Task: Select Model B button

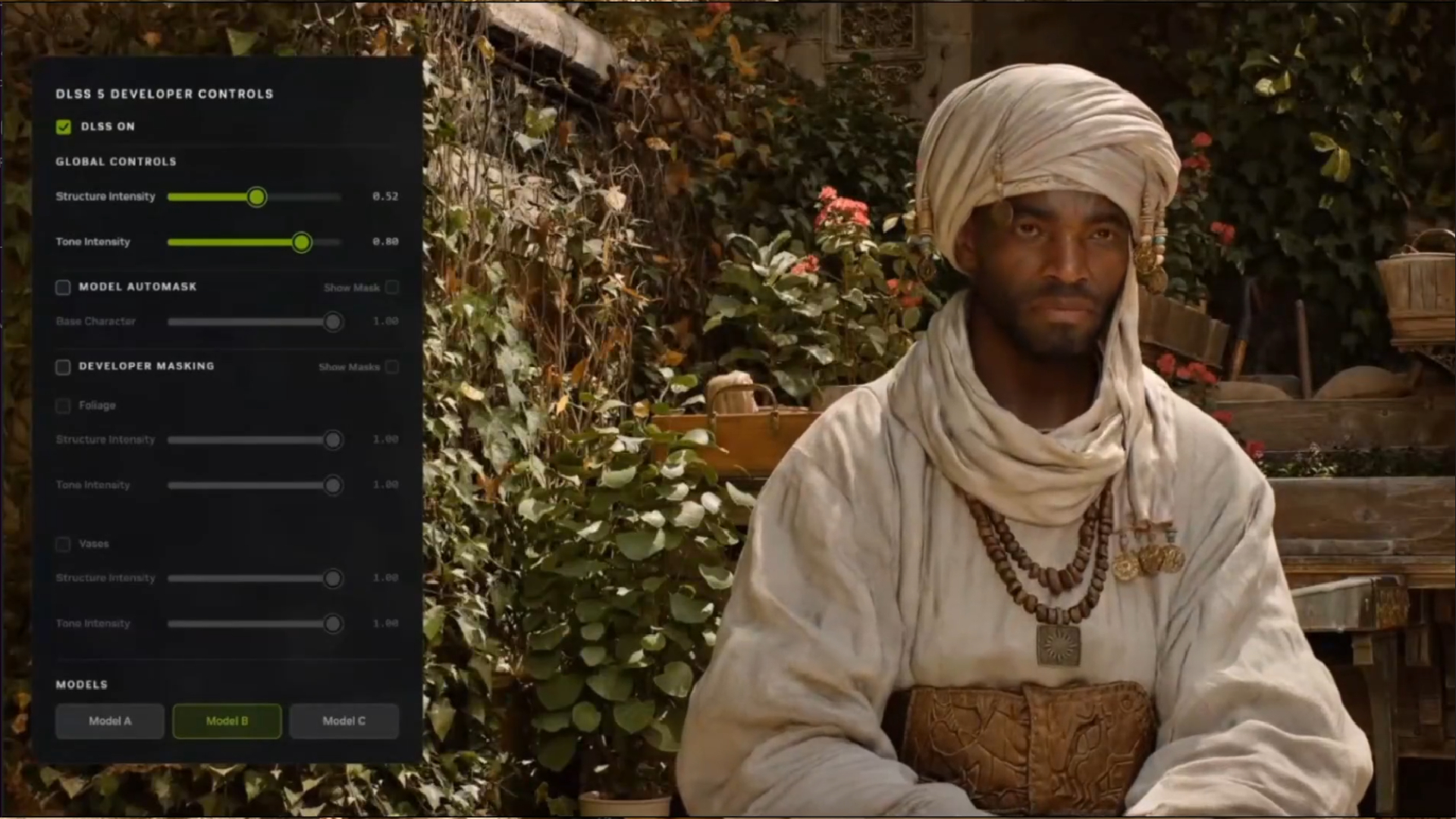Action: pyautogui.click(x=227, y=721)
